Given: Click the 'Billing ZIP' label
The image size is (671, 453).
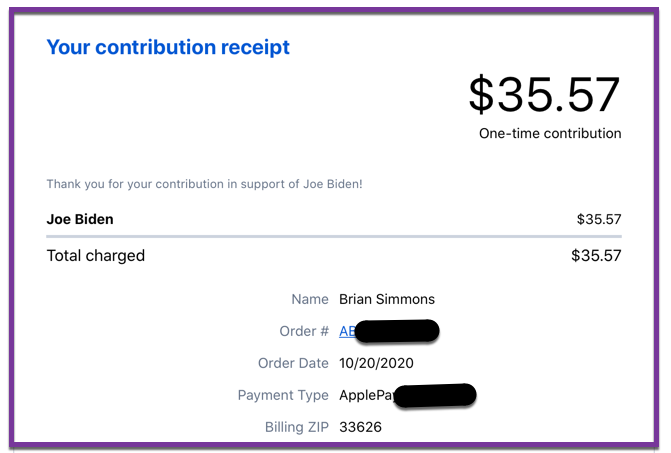Looking at the screenshot, I should pyautogui.click(x=297, y=427).
